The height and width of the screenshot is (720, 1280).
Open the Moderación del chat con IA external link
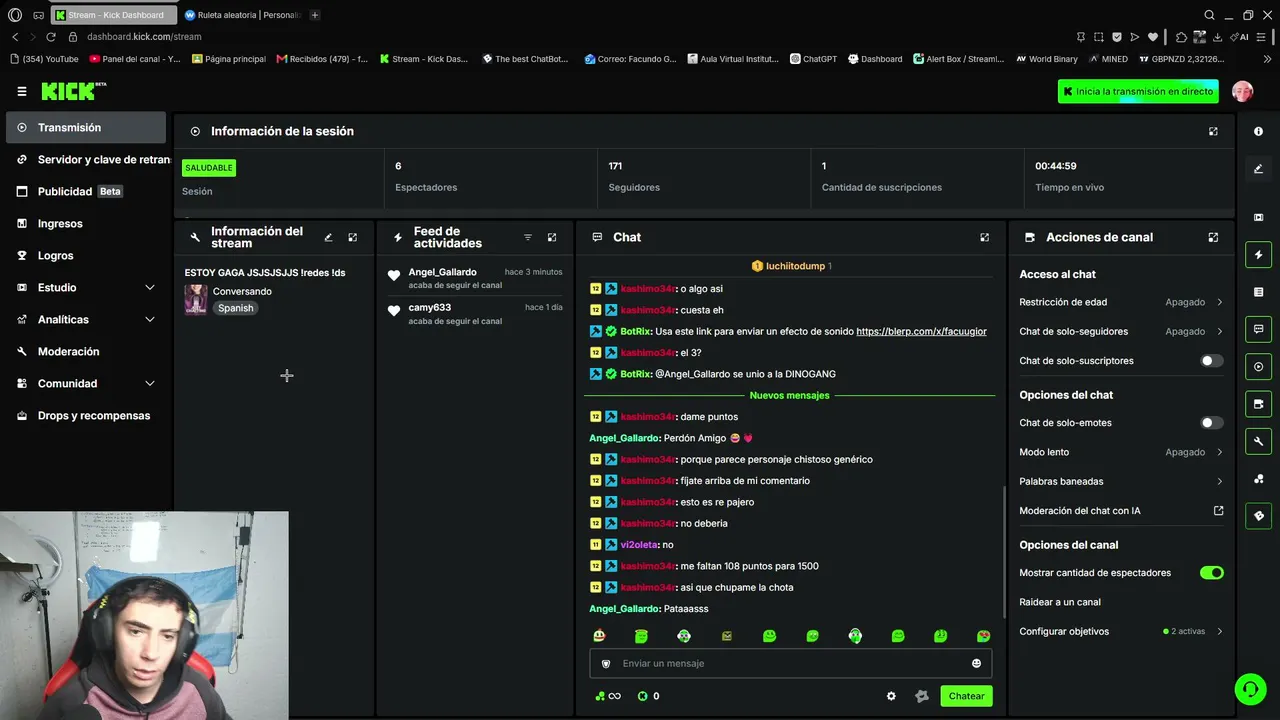click(x=1218, y=511)
